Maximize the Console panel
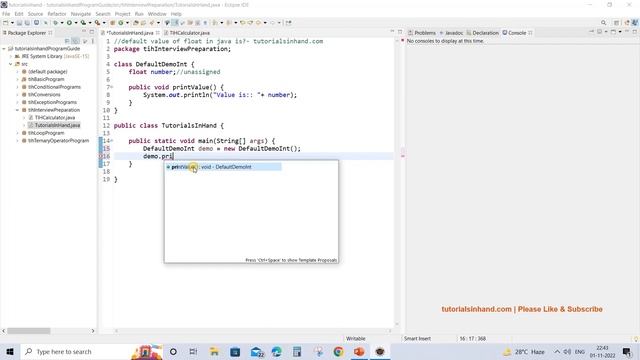The height and width of the screenshot is (360, 640). 635,32
